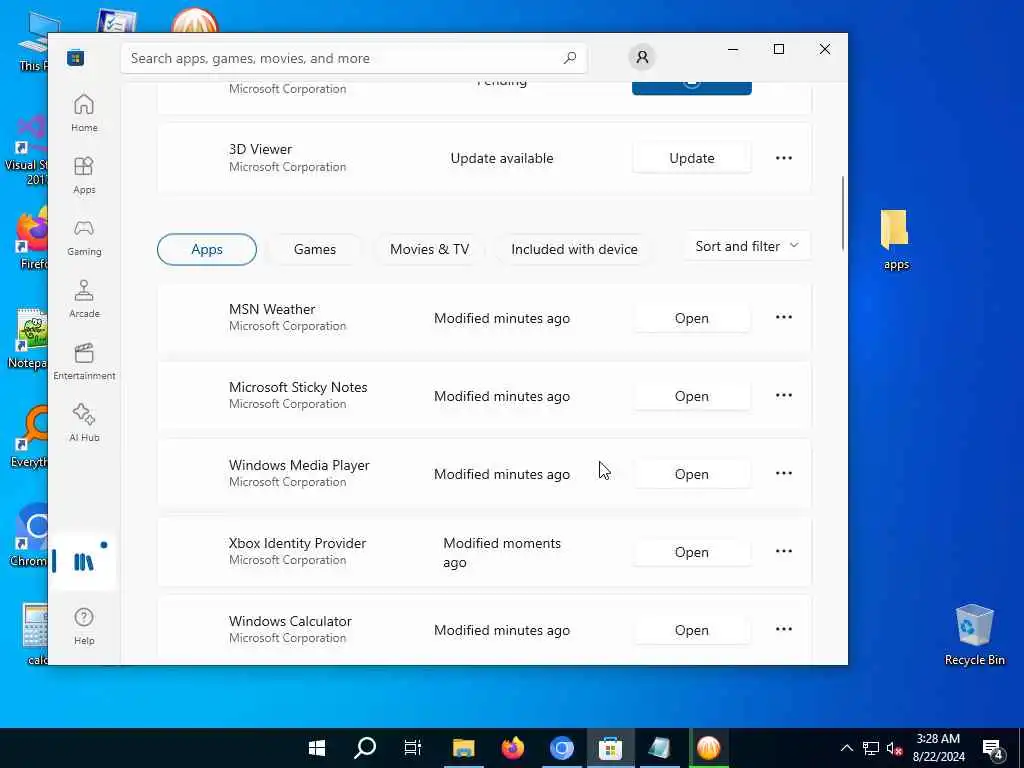Click the Windows Media Player title
This screenshot has width=1024, height=768.
(299, 465)
